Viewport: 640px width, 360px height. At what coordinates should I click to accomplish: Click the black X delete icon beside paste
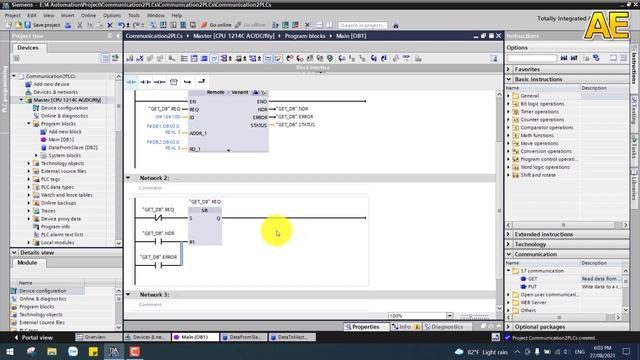coord(110,25)
